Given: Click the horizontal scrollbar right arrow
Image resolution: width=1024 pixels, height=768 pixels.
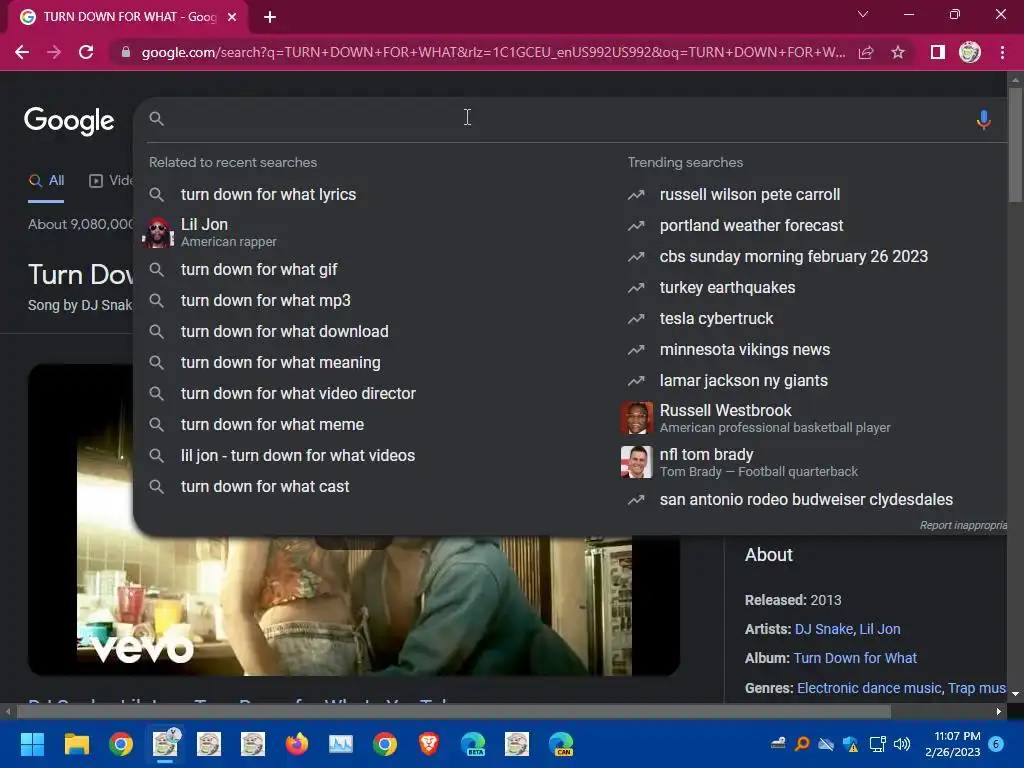Looking at the screenshot, I should tap(999, 711).
